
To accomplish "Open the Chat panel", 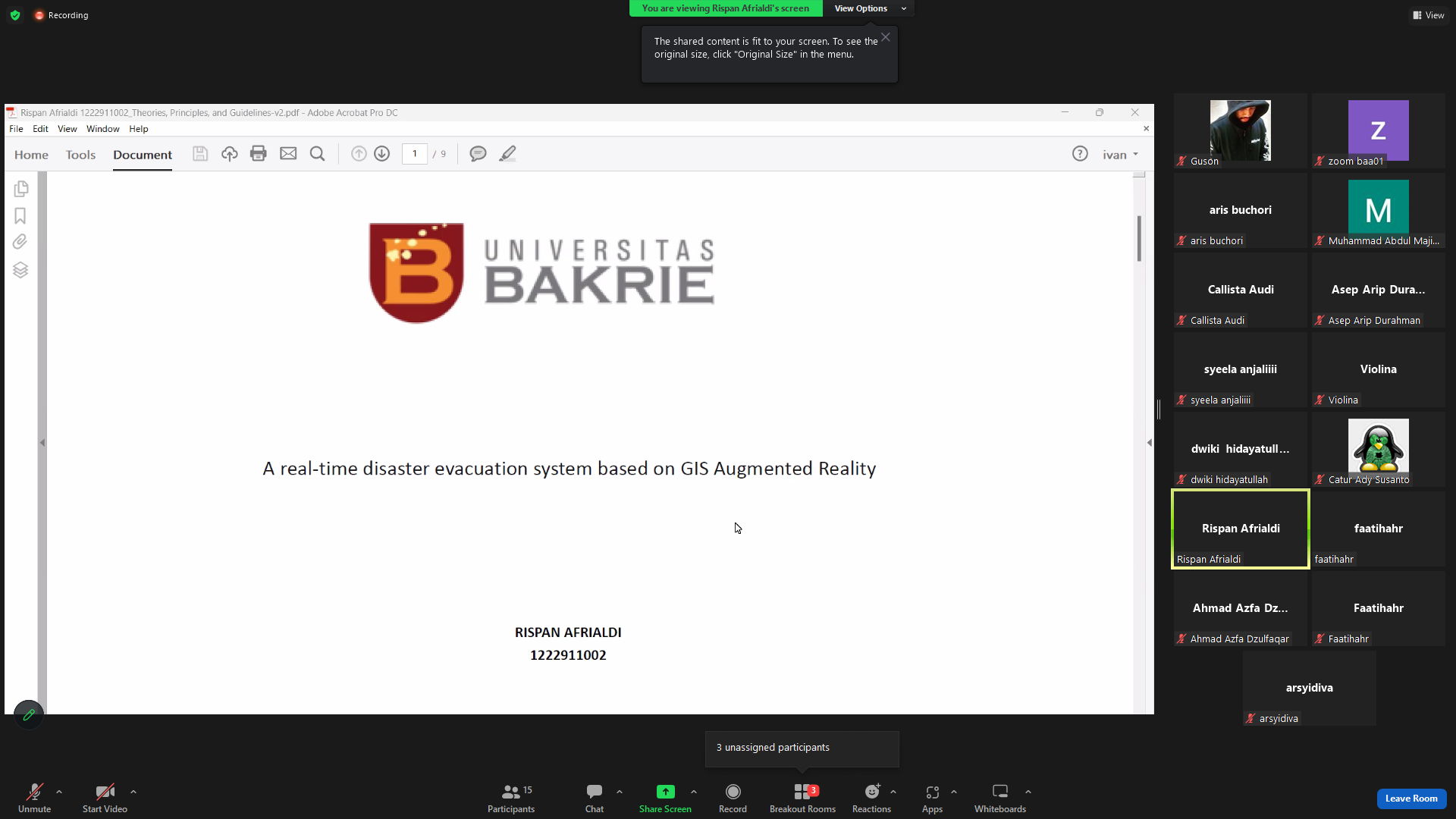I will [595, 799].
